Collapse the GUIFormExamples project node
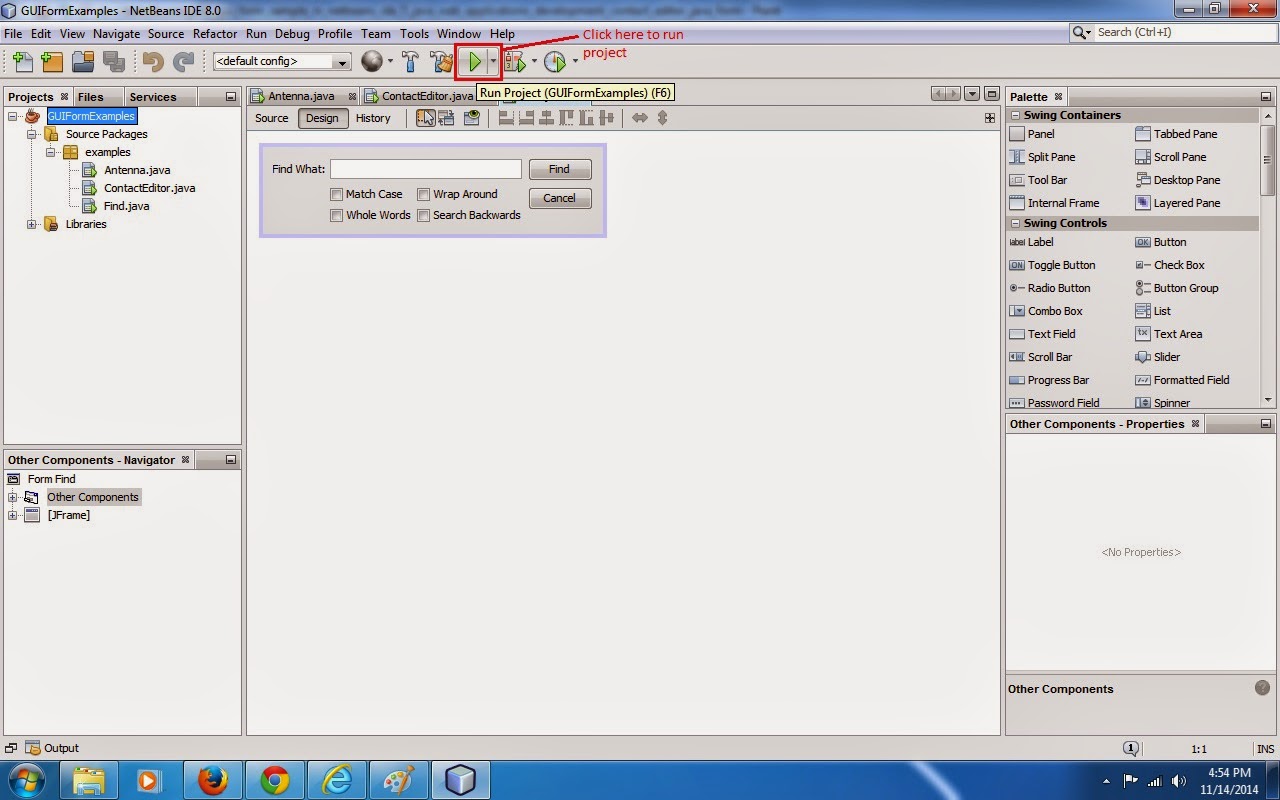Screen dimensions: 1280x800 click(13, 116)
